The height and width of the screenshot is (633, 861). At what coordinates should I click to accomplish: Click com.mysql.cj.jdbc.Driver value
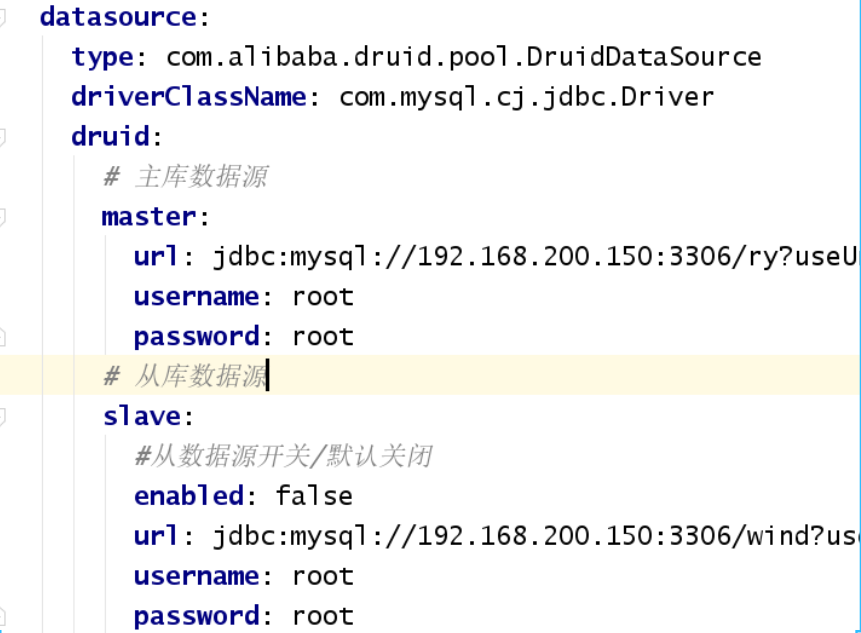click(526, 98)
